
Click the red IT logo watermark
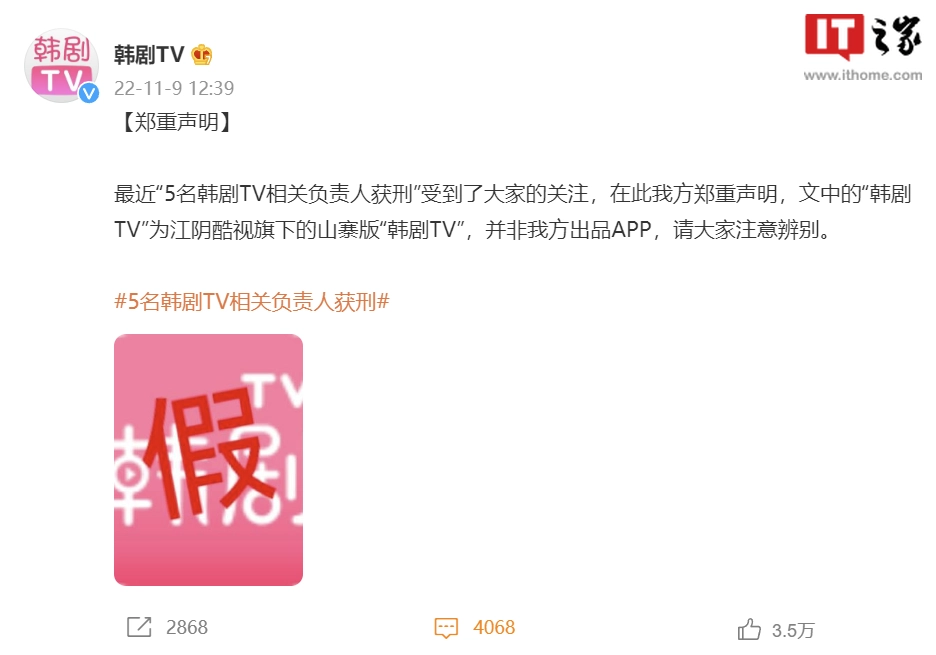coord(834,36)
